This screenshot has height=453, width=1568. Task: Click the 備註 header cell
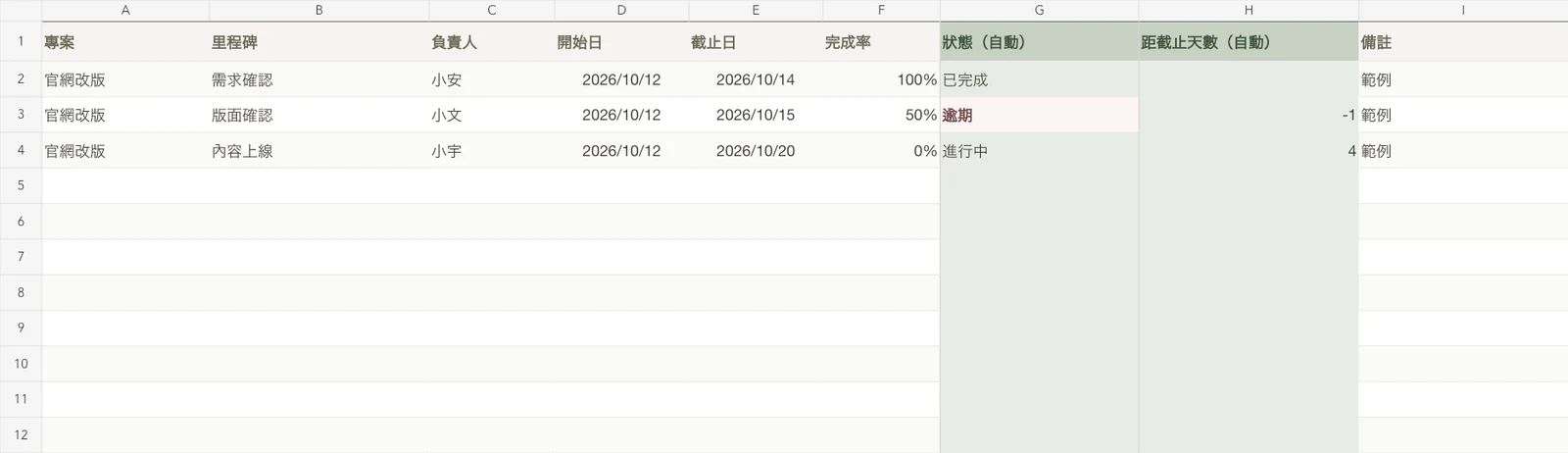point(1463,42)
